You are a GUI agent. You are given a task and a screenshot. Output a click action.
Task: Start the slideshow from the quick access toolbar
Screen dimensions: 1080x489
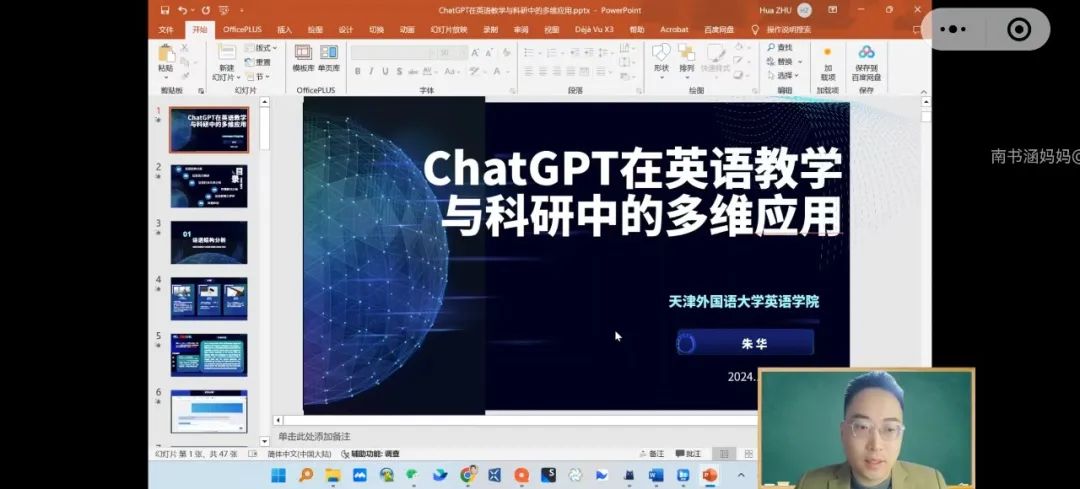223,10
